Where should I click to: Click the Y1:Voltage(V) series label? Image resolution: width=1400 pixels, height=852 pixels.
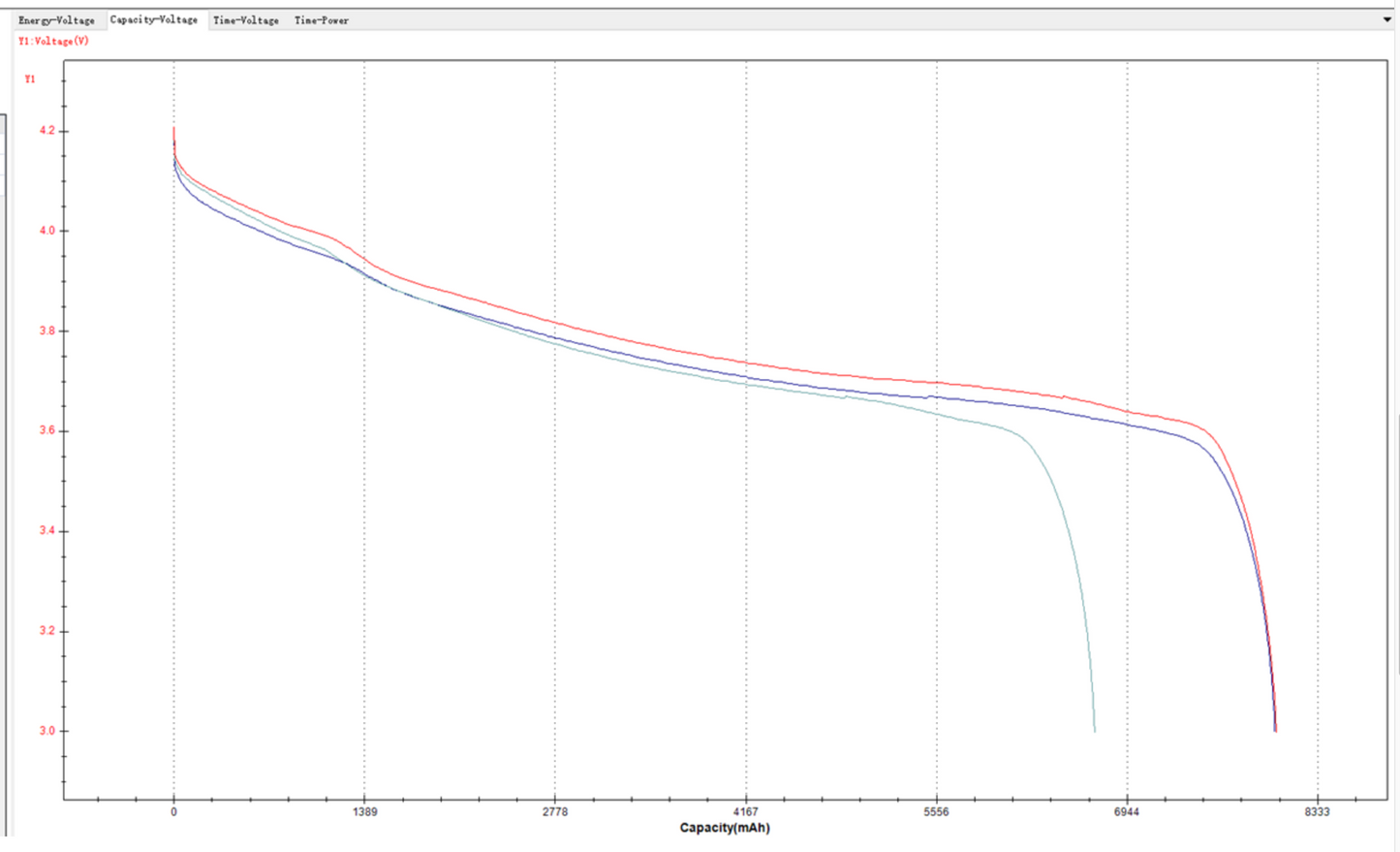click(x=51, y=42)
